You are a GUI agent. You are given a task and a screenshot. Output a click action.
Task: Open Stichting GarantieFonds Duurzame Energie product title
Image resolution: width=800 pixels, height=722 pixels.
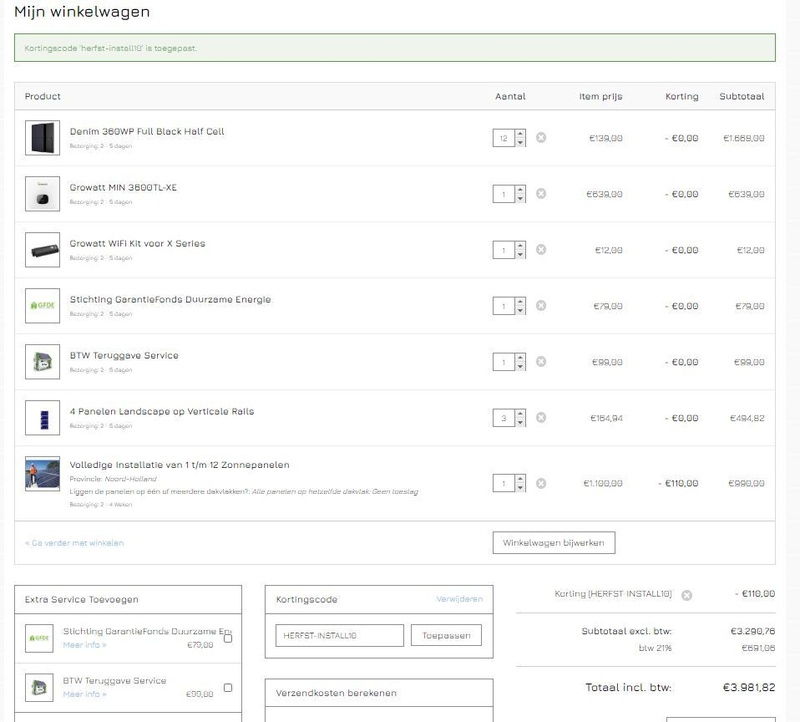(x=170, y=299)
